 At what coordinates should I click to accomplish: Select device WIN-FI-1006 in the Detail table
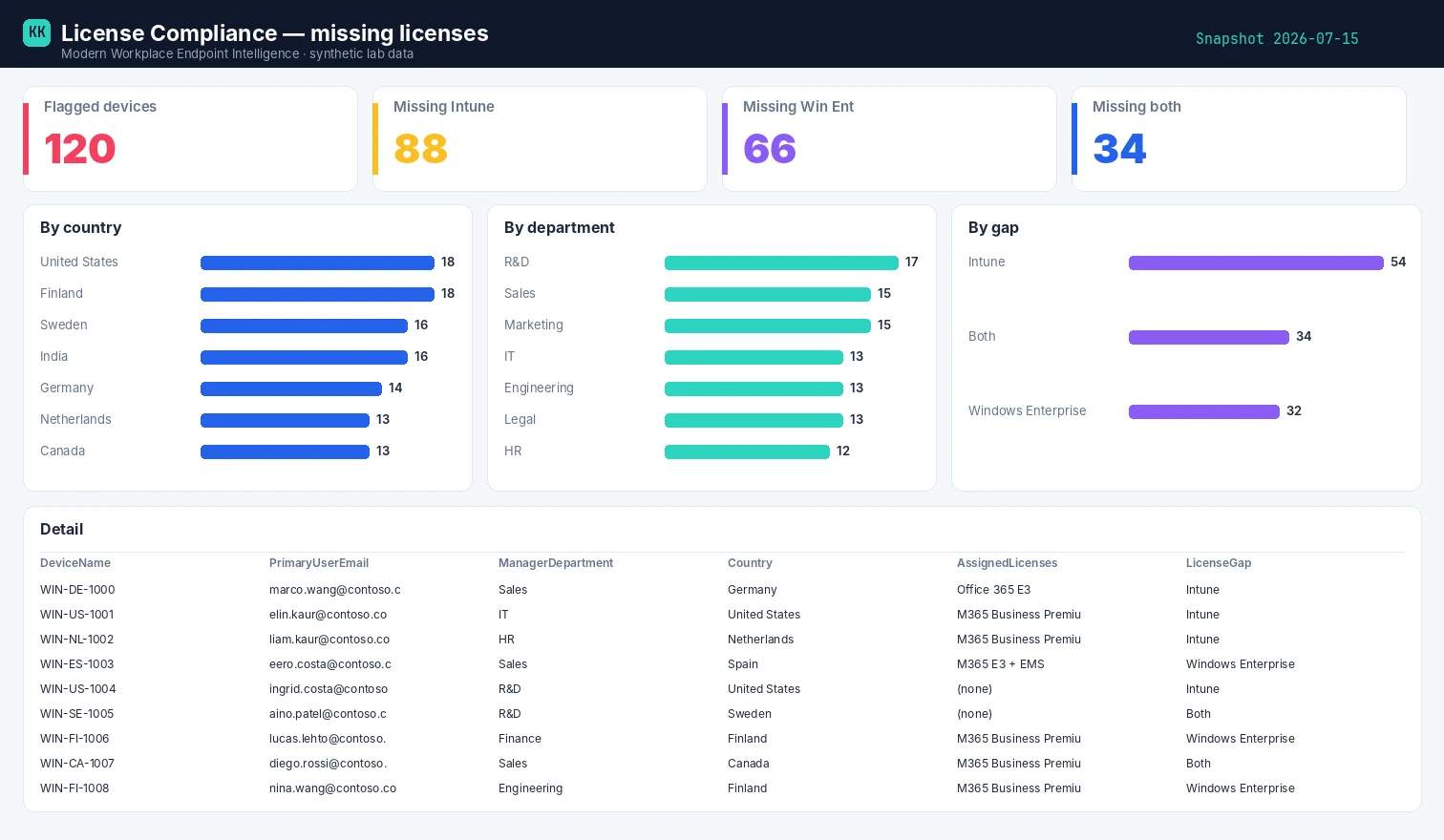coord(74,739)
